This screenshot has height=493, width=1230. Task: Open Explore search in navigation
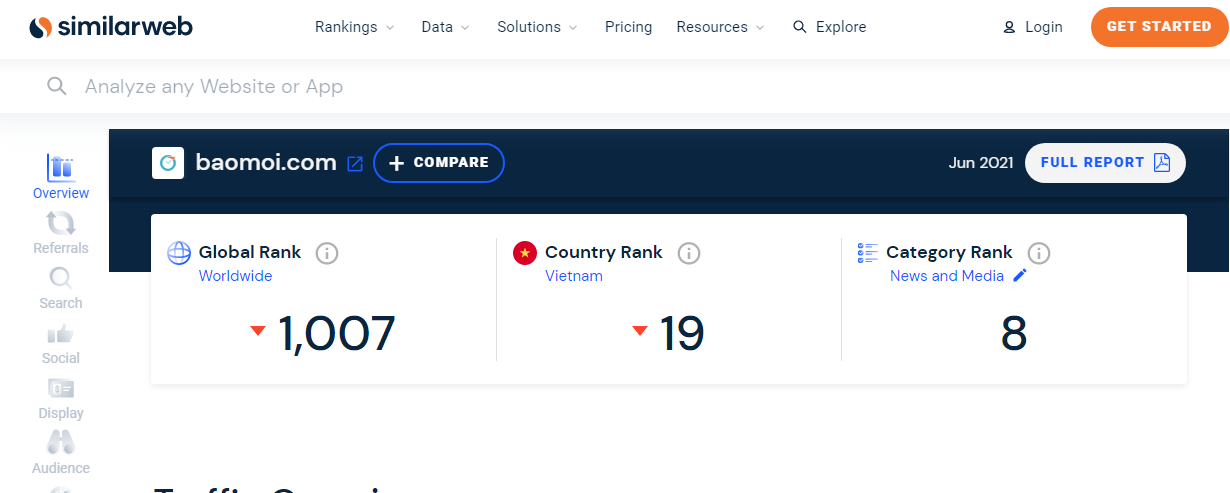click(x=829, y=27)
